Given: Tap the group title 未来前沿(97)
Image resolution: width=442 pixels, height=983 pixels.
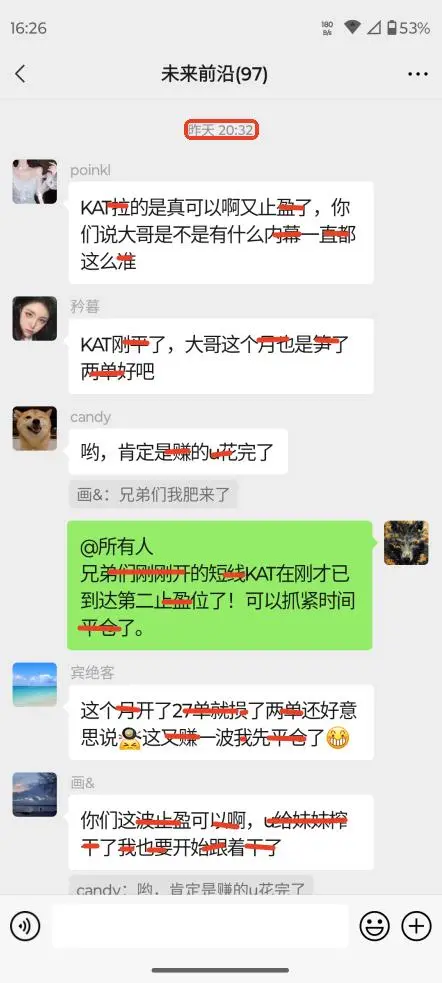Looking at the screenshot, I should (x=214, y=75).
